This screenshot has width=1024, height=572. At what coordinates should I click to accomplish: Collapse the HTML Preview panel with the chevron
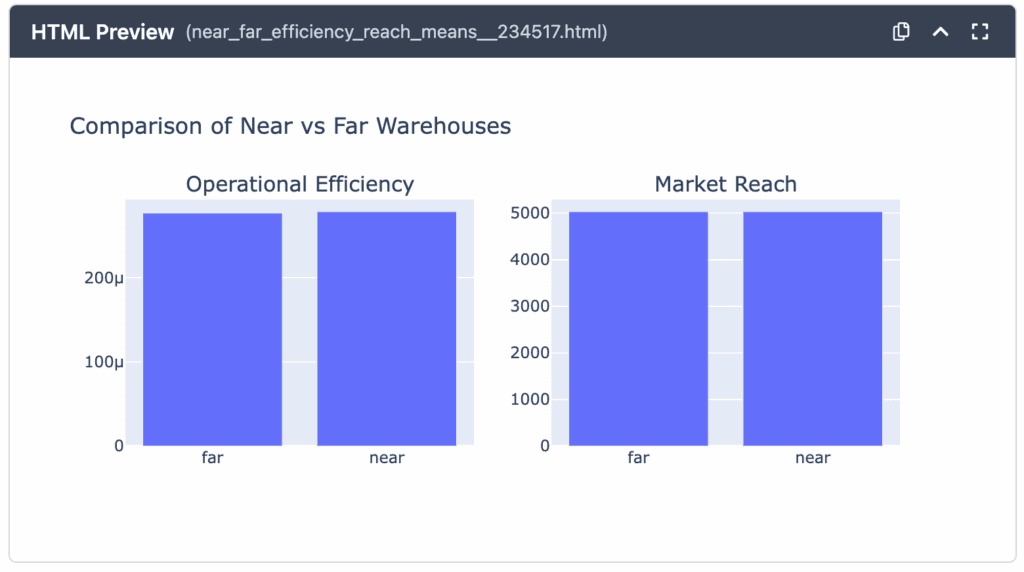pos(940,32)
